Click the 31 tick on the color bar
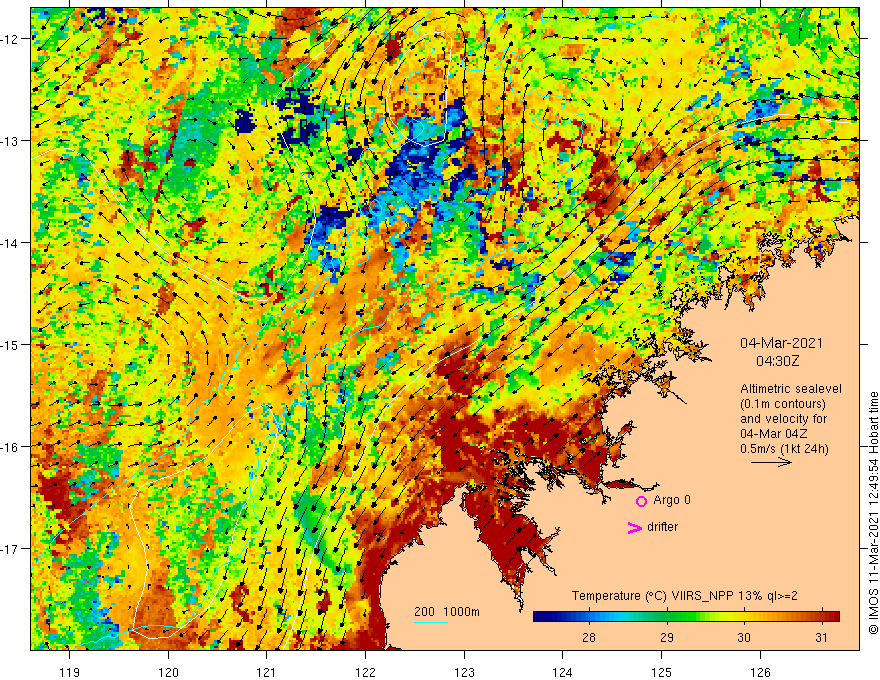880x680 pixels. [x=822, y=637]
